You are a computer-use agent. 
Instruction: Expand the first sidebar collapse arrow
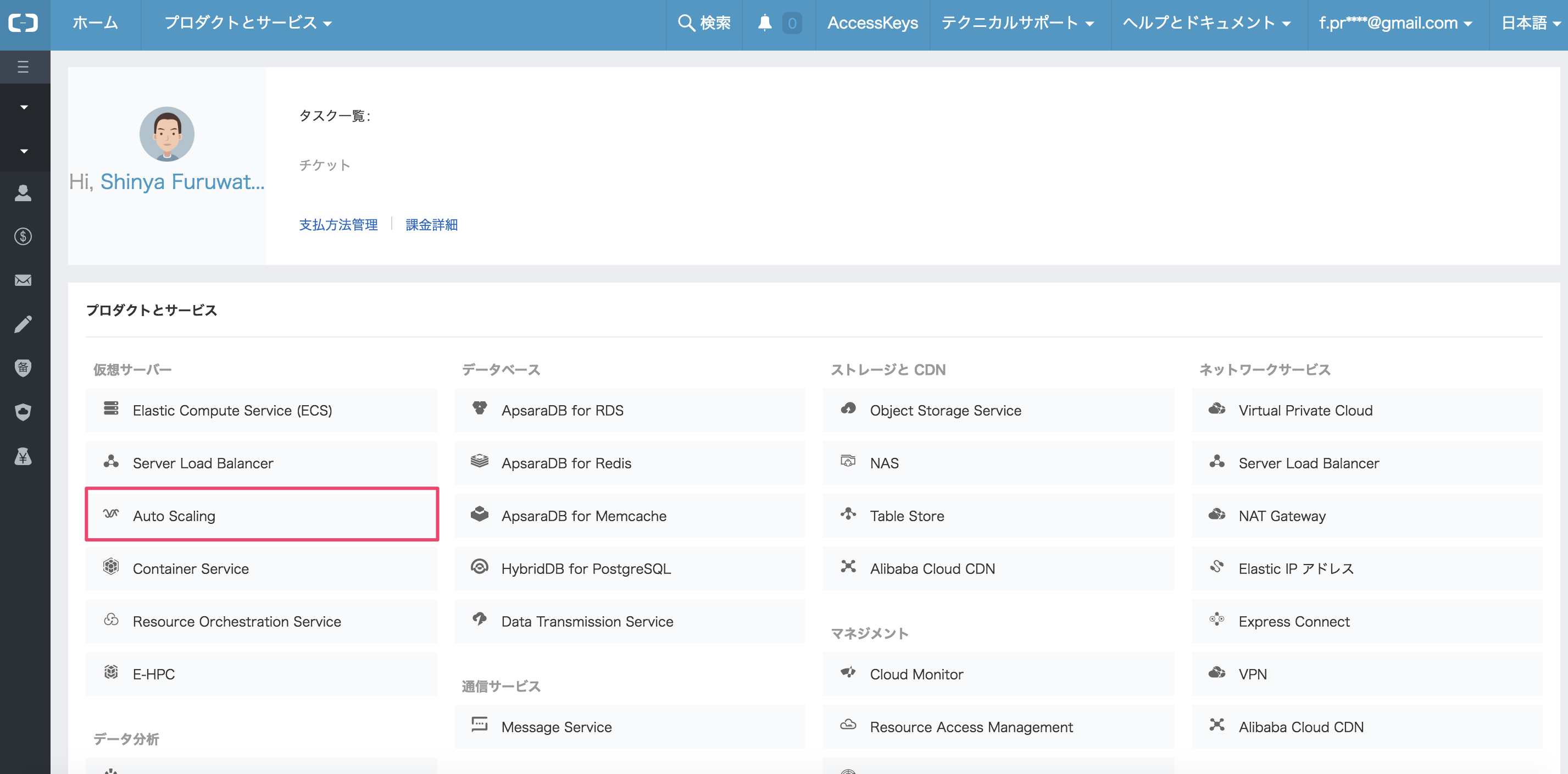[24, 107]
